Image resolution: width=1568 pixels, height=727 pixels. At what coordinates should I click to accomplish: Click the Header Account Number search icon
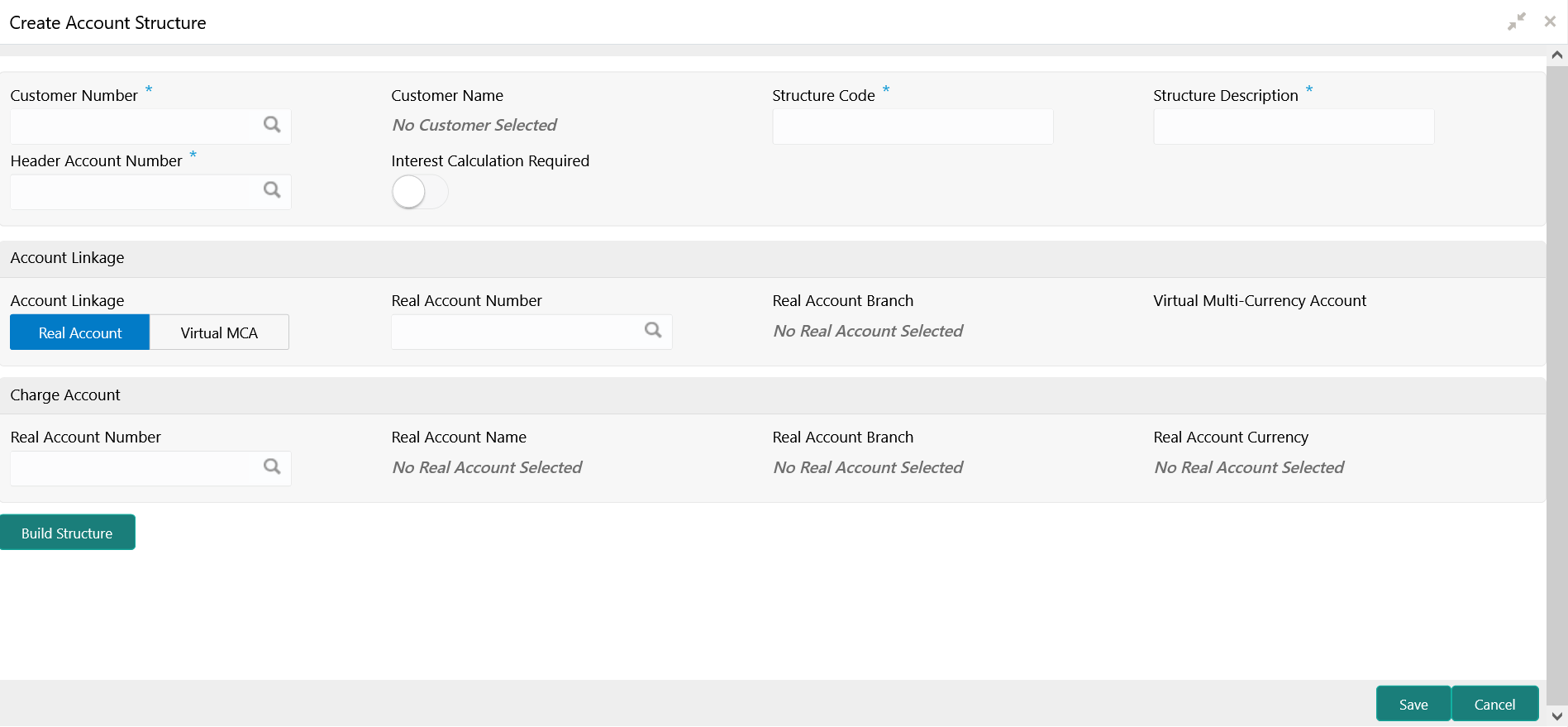(272, 190)
